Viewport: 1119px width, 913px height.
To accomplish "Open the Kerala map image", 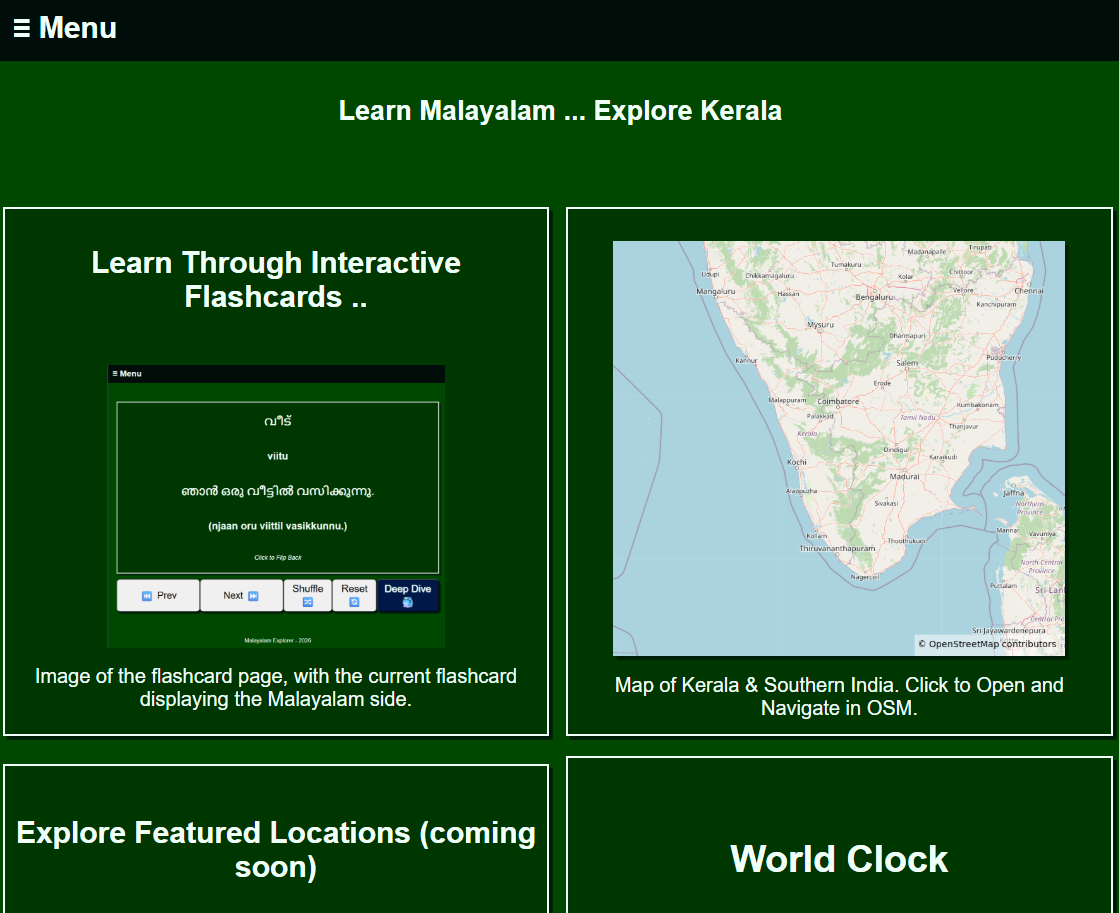I will (x=838, y=448).
